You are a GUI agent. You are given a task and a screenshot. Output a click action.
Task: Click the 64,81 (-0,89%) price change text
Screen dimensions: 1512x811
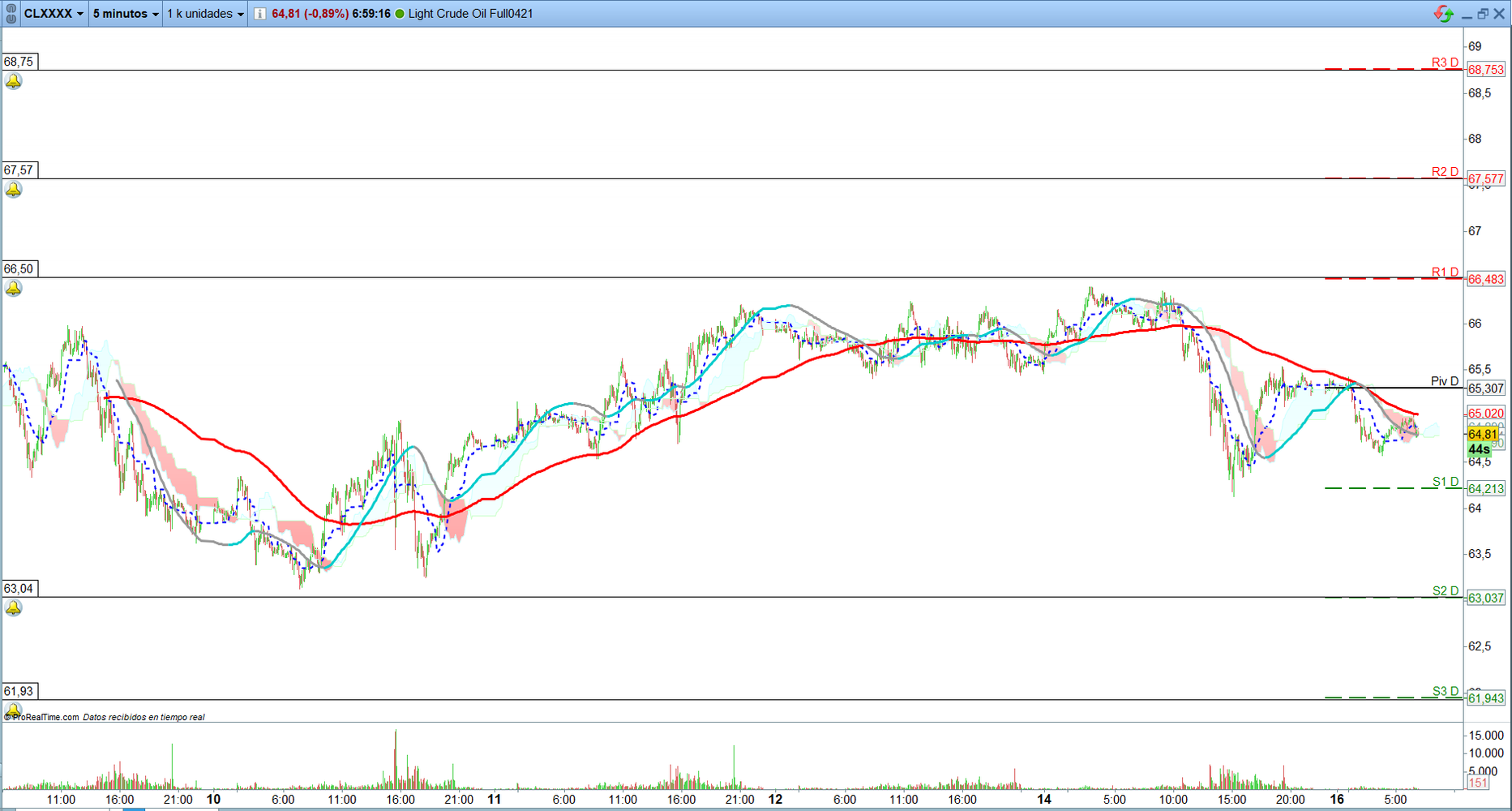pos(310,14)
